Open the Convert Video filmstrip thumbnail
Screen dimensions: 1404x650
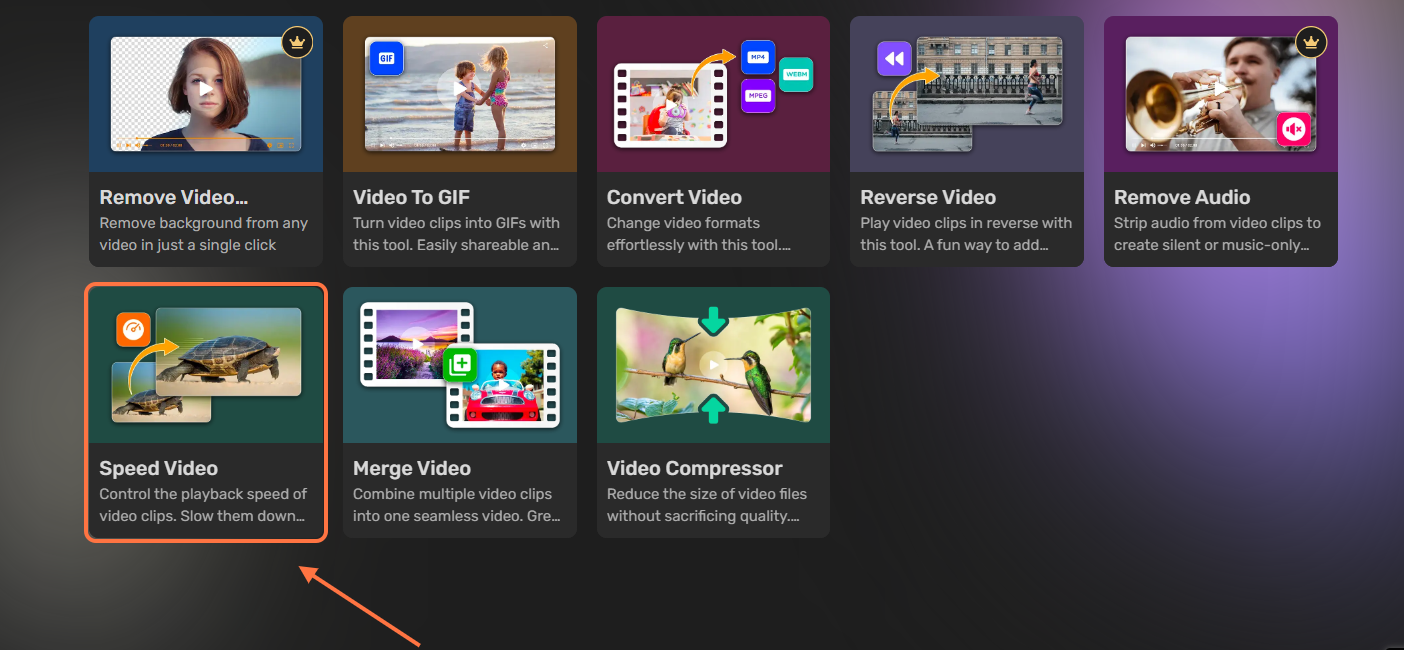pos(670,105)
